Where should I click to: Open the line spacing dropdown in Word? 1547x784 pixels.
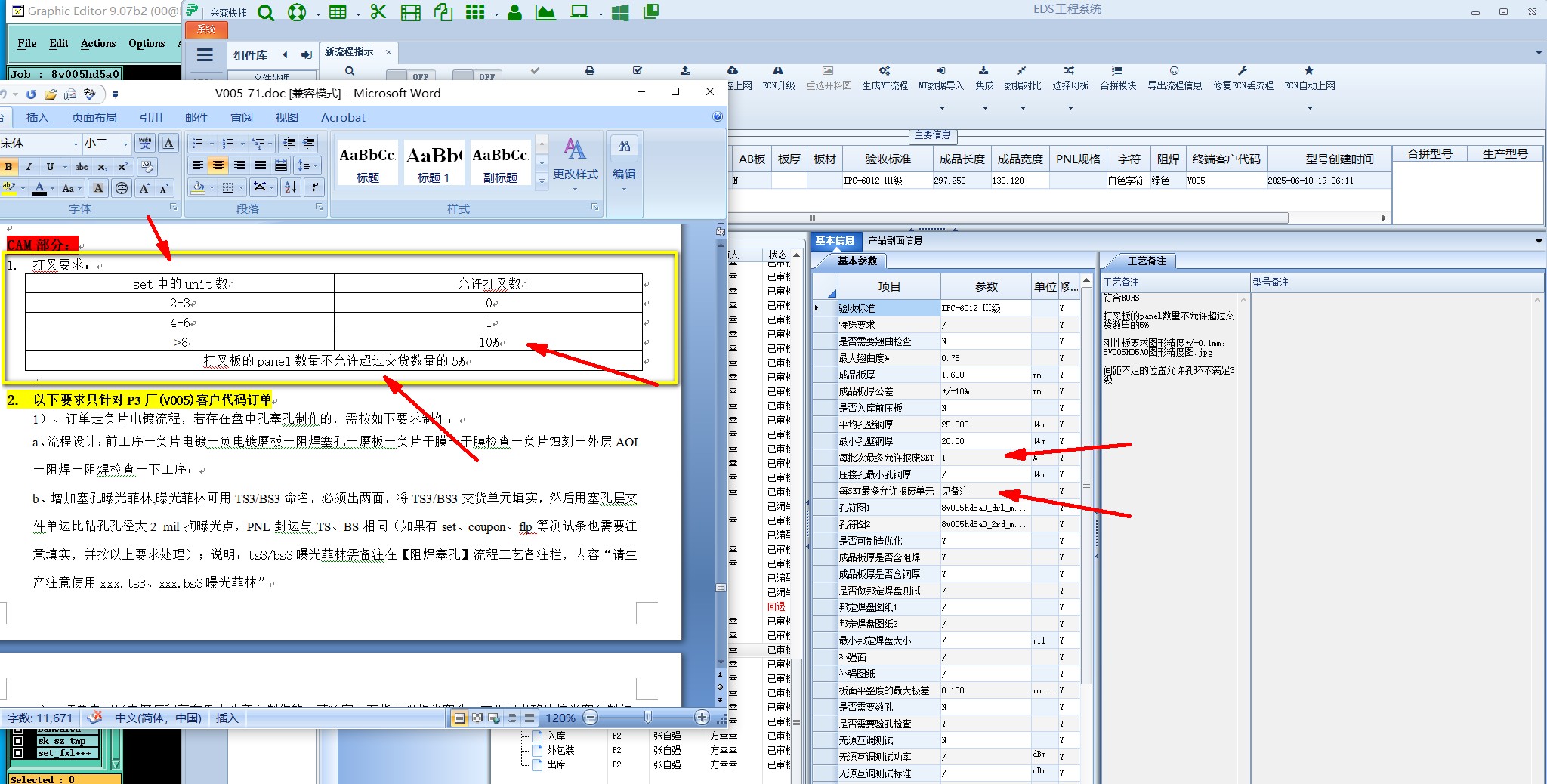point(309,165)
